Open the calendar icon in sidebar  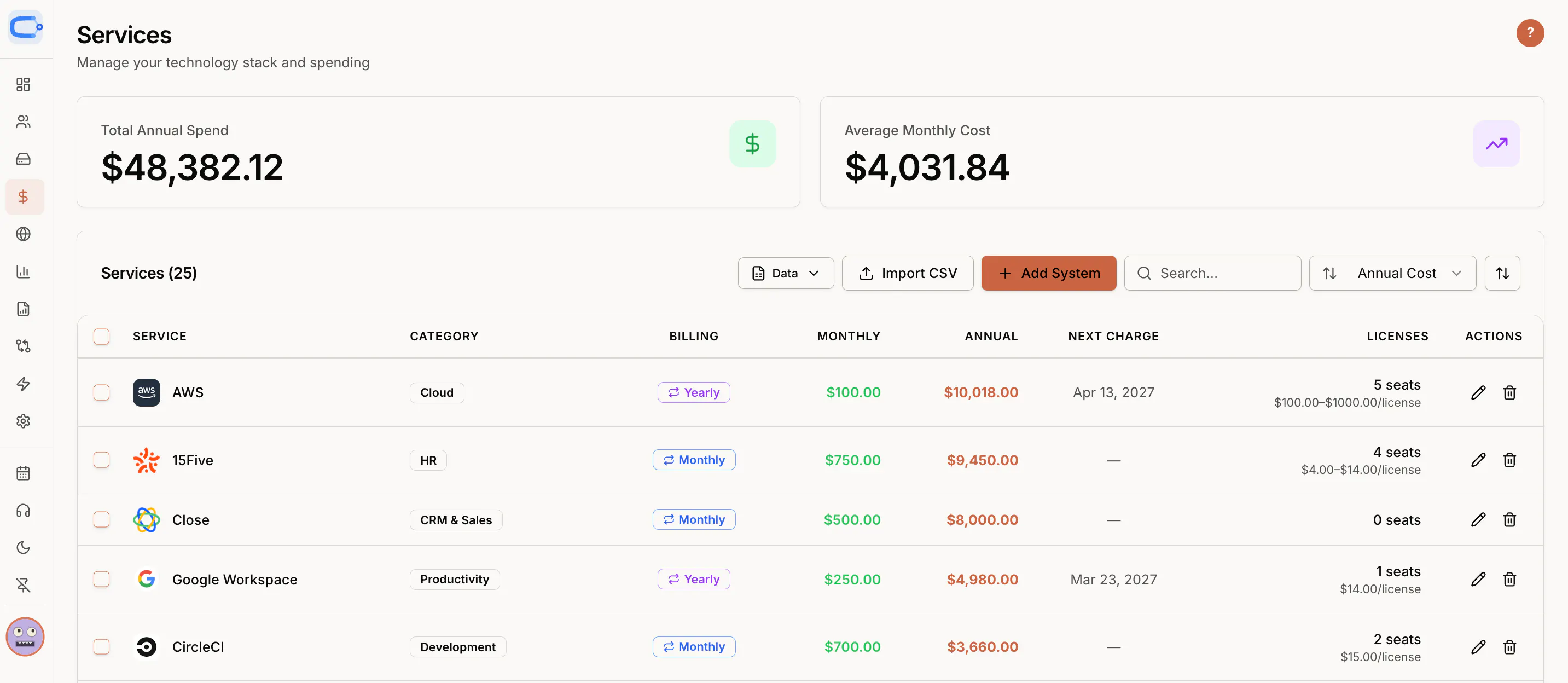click(x=23, y=473)
